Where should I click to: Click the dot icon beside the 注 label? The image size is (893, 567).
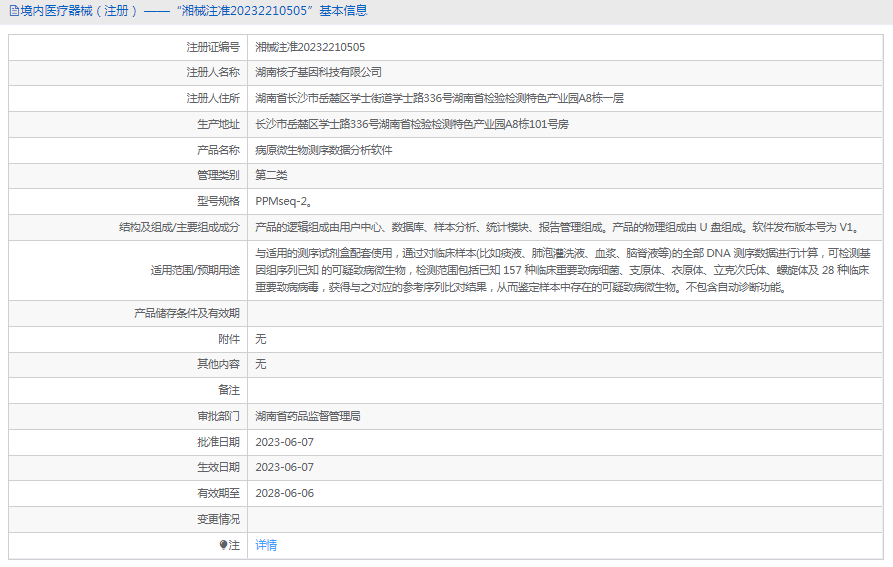click(x=223, y=545)
